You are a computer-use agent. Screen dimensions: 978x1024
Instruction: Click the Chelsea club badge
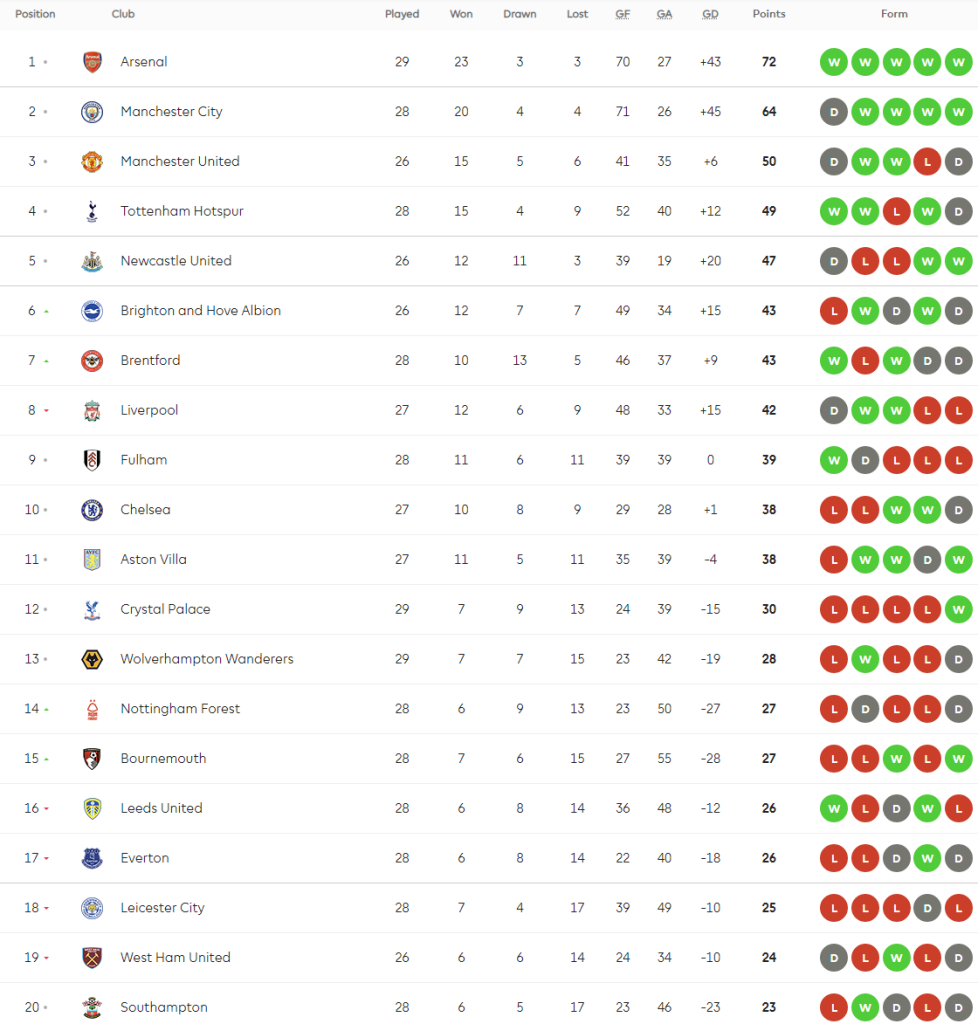point(92,510)
